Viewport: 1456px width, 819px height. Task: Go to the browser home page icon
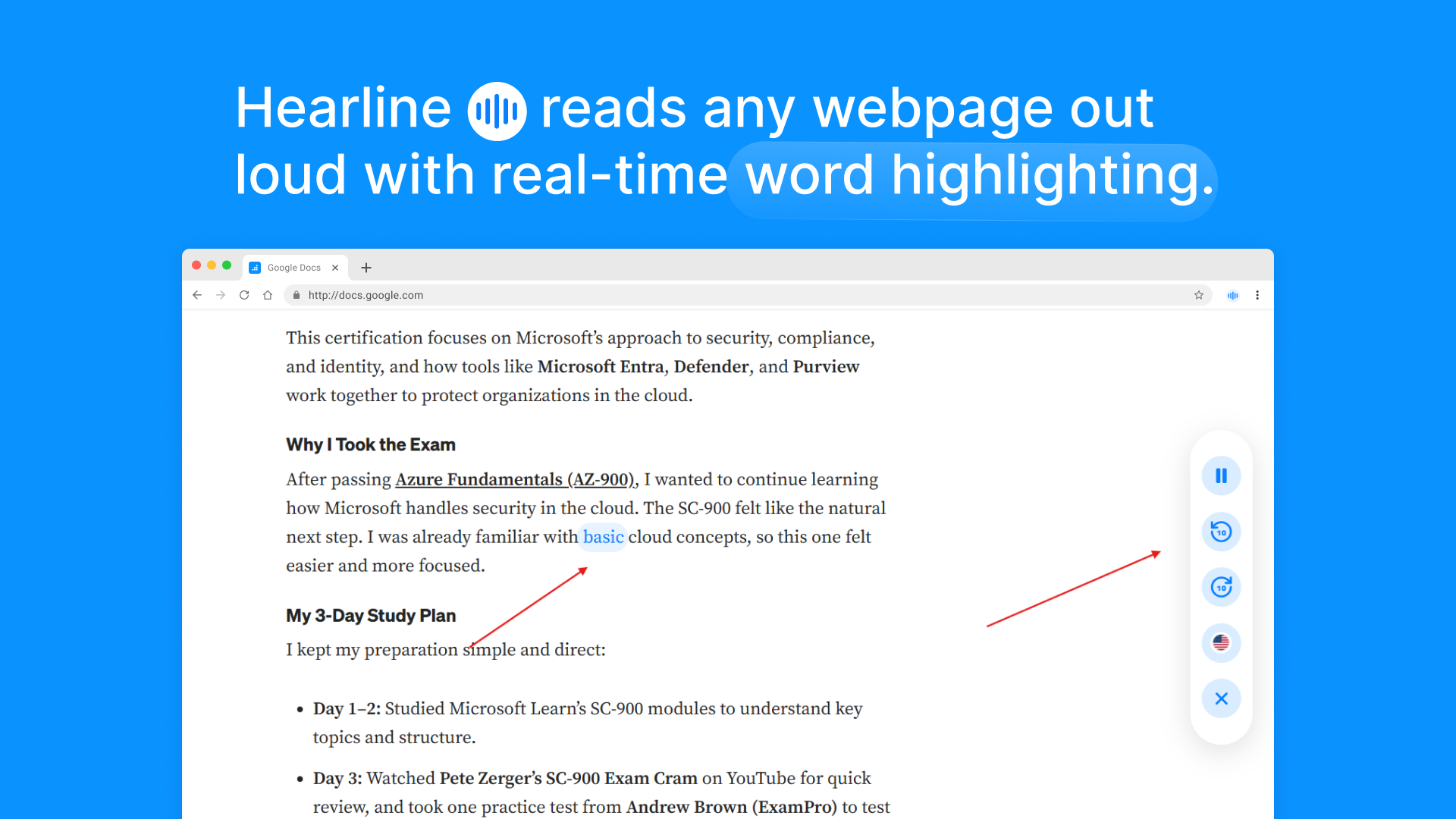pos(268,295)
